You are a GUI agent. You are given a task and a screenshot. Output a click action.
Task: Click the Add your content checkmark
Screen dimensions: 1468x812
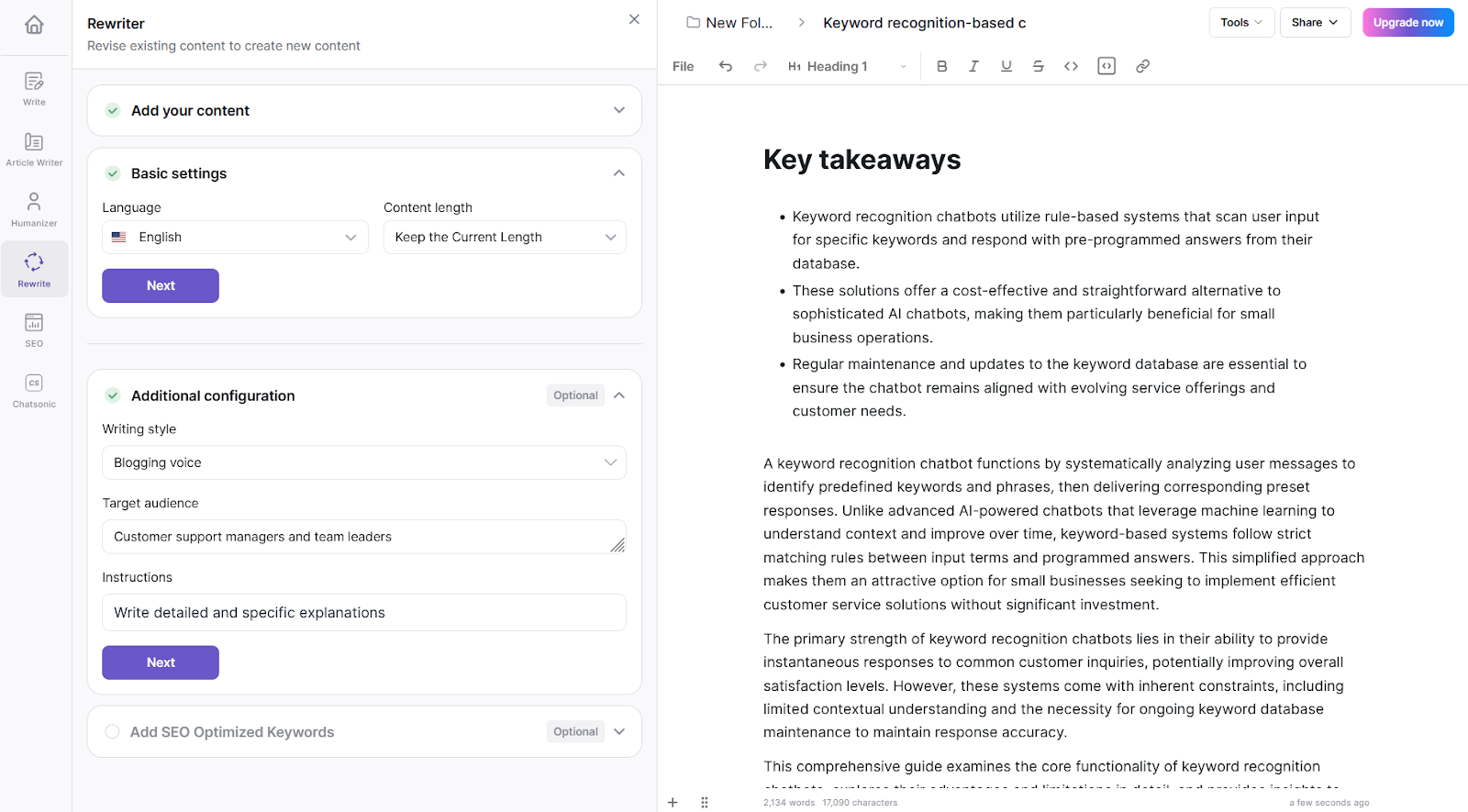coord(113,110)
